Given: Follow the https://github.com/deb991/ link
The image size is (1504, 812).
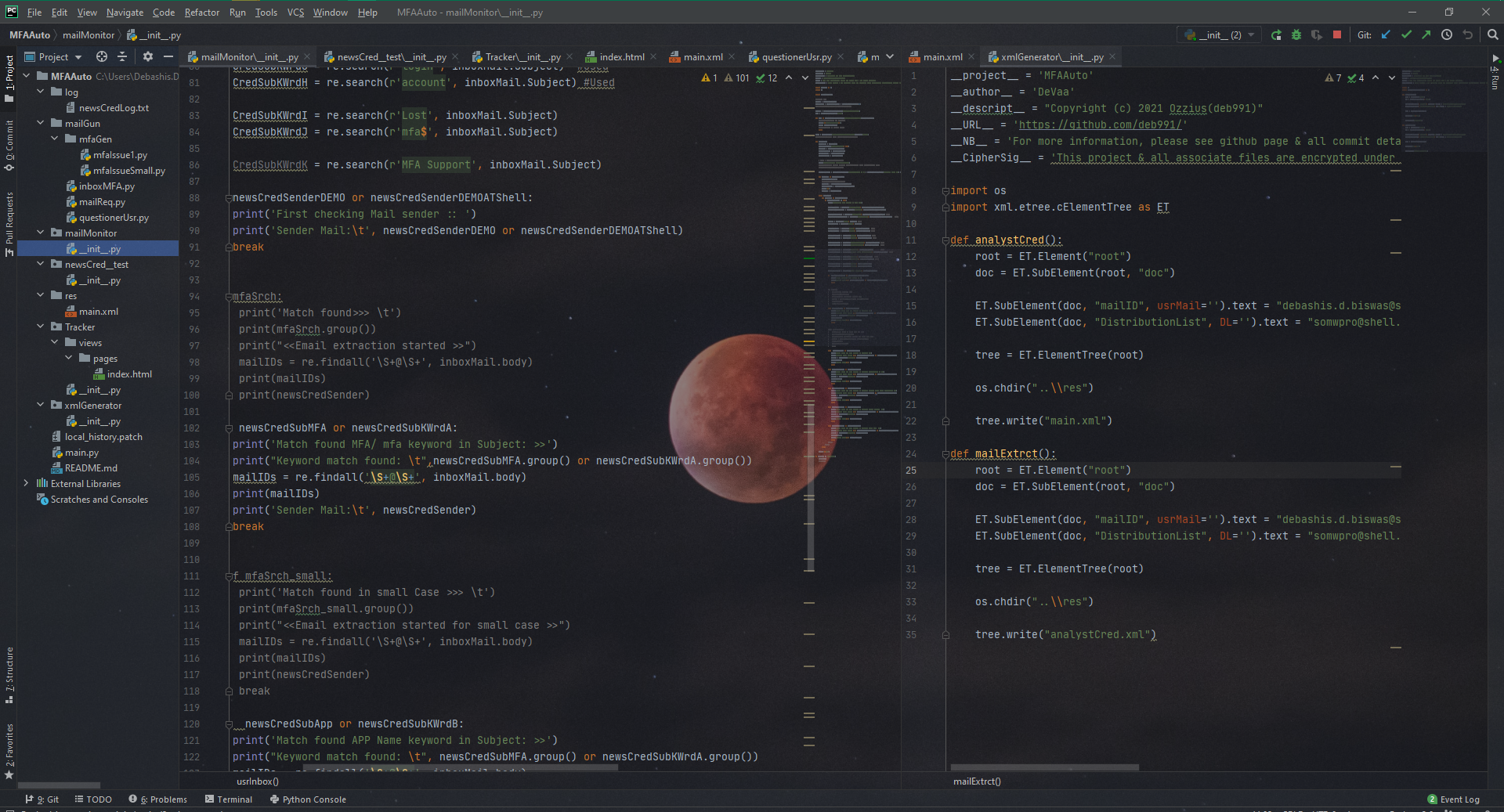Looking at the screenshot, I should point(1100,125).
